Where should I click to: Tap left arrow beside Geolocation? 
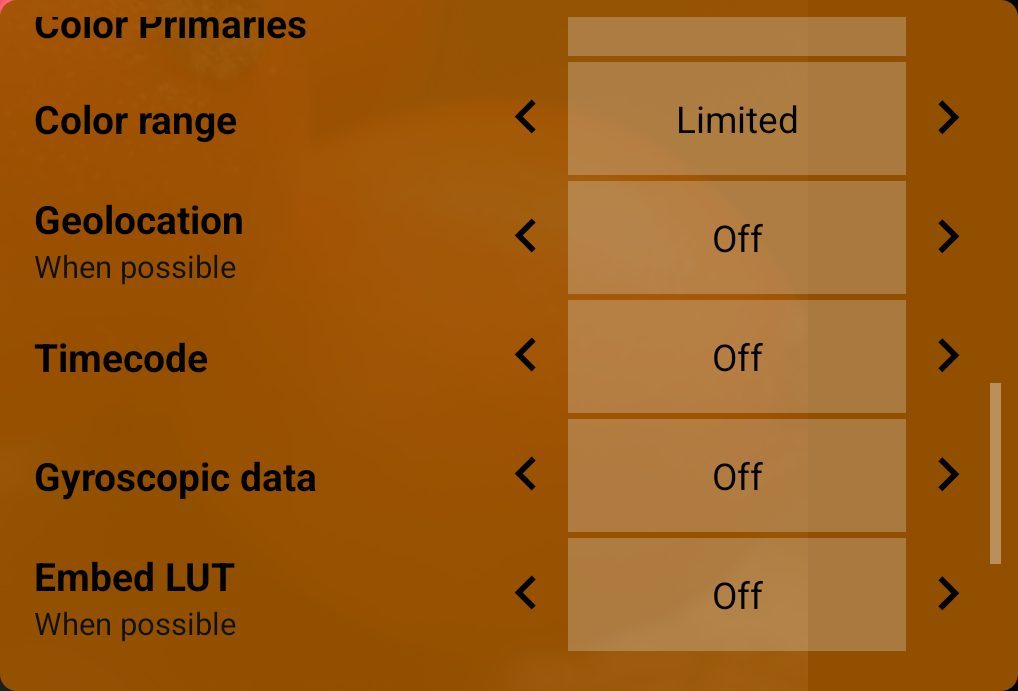526,236
